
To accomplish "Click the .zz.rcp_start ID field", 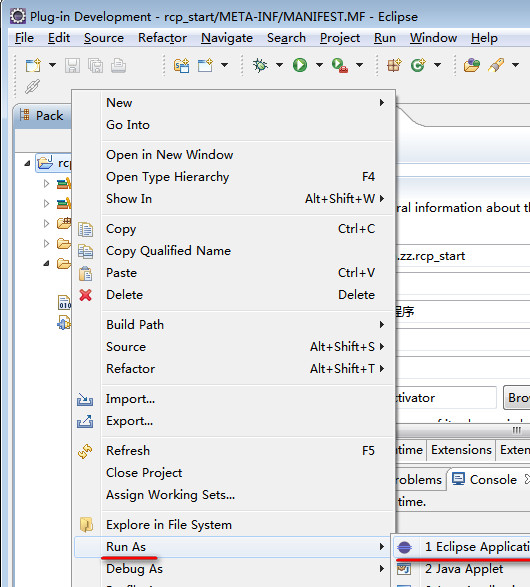I will [463, 256].
